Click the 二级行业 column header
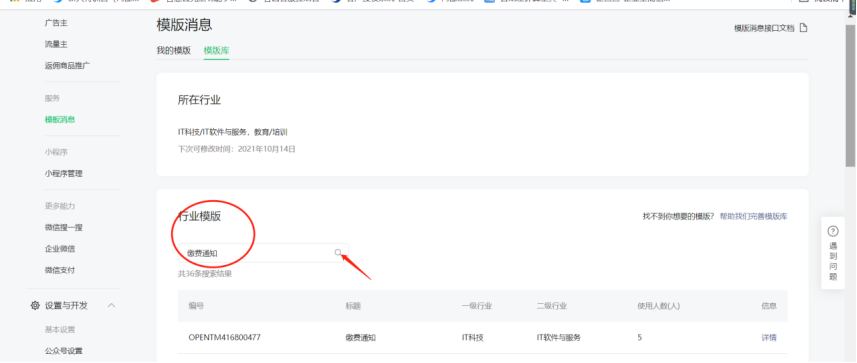The image size is (857, 363). (552, 306)
